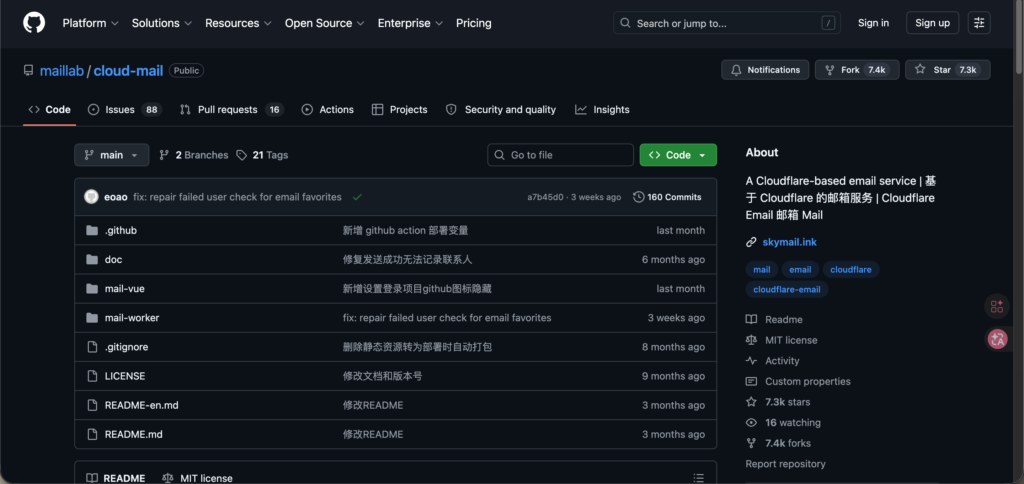This screenshot has width=1024, height=484.
Task: Open appearance settings slider icon
Action: click(979, 23)
